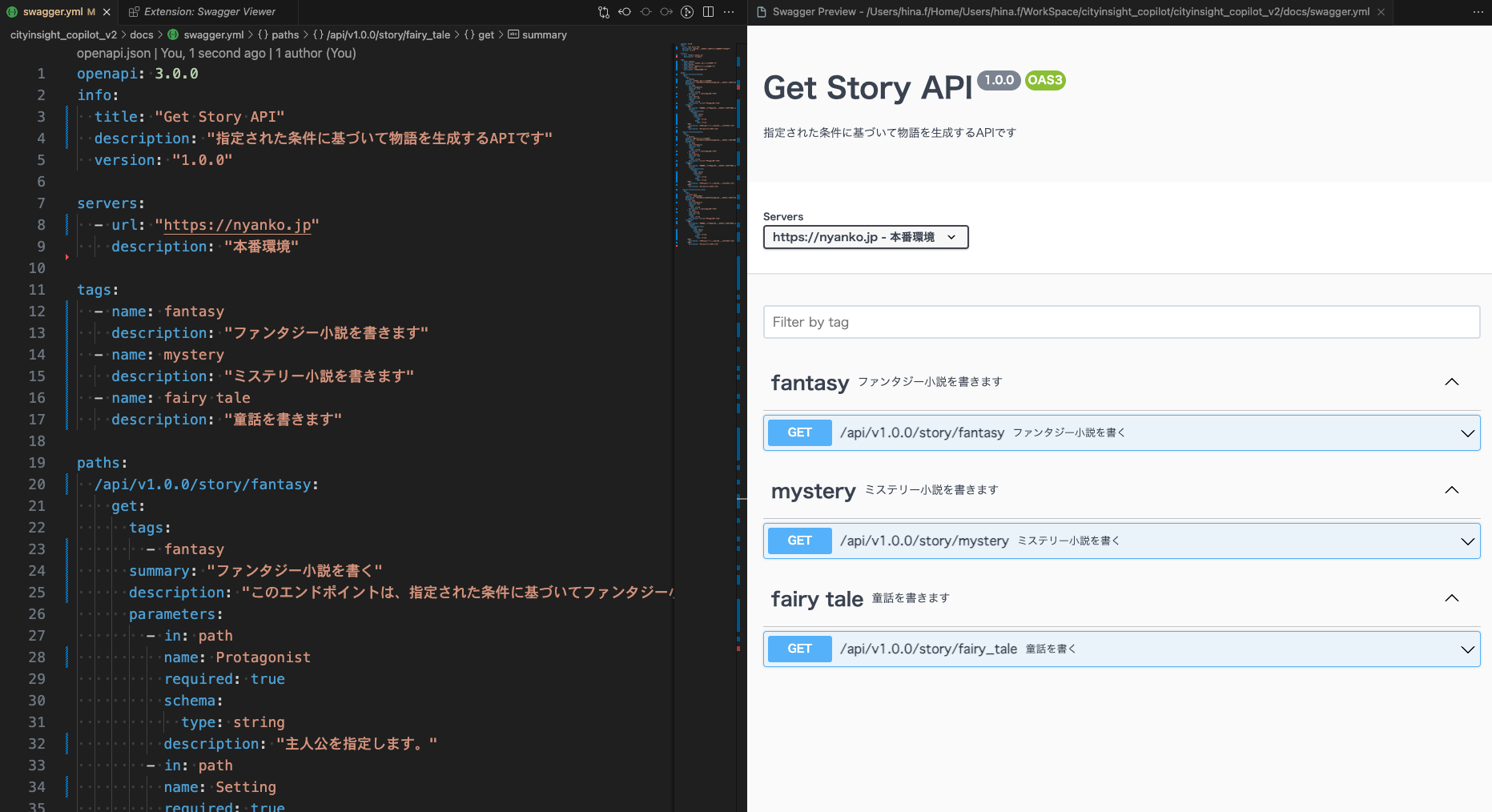
Task: Select the swagger.yml editor tab
Action: [x=52, y=11]
